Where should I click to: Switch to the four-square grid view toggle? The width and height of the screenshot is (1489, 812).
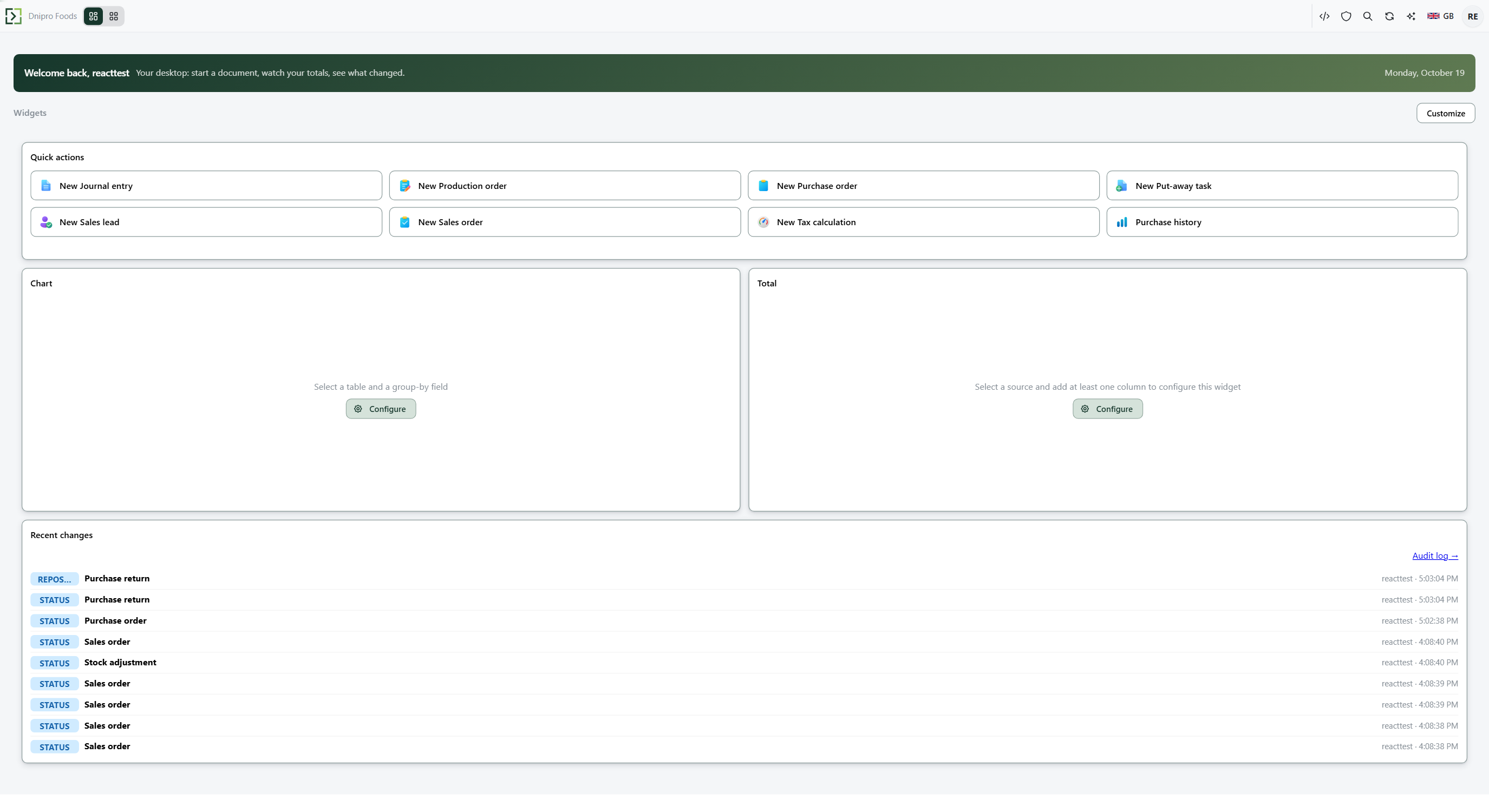114,16
